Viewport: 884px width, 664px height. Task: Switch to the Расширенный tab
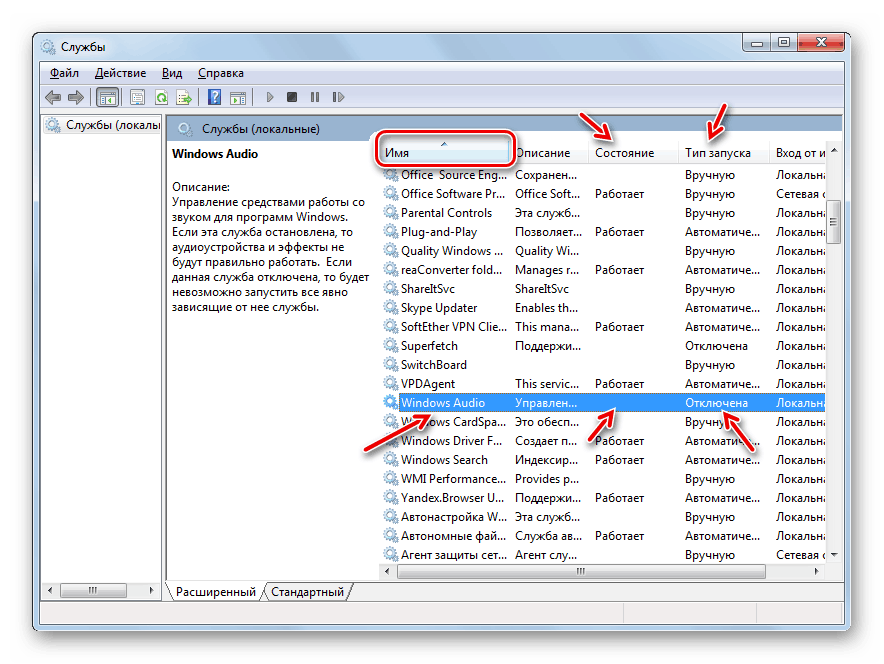[x=215, y=591]
